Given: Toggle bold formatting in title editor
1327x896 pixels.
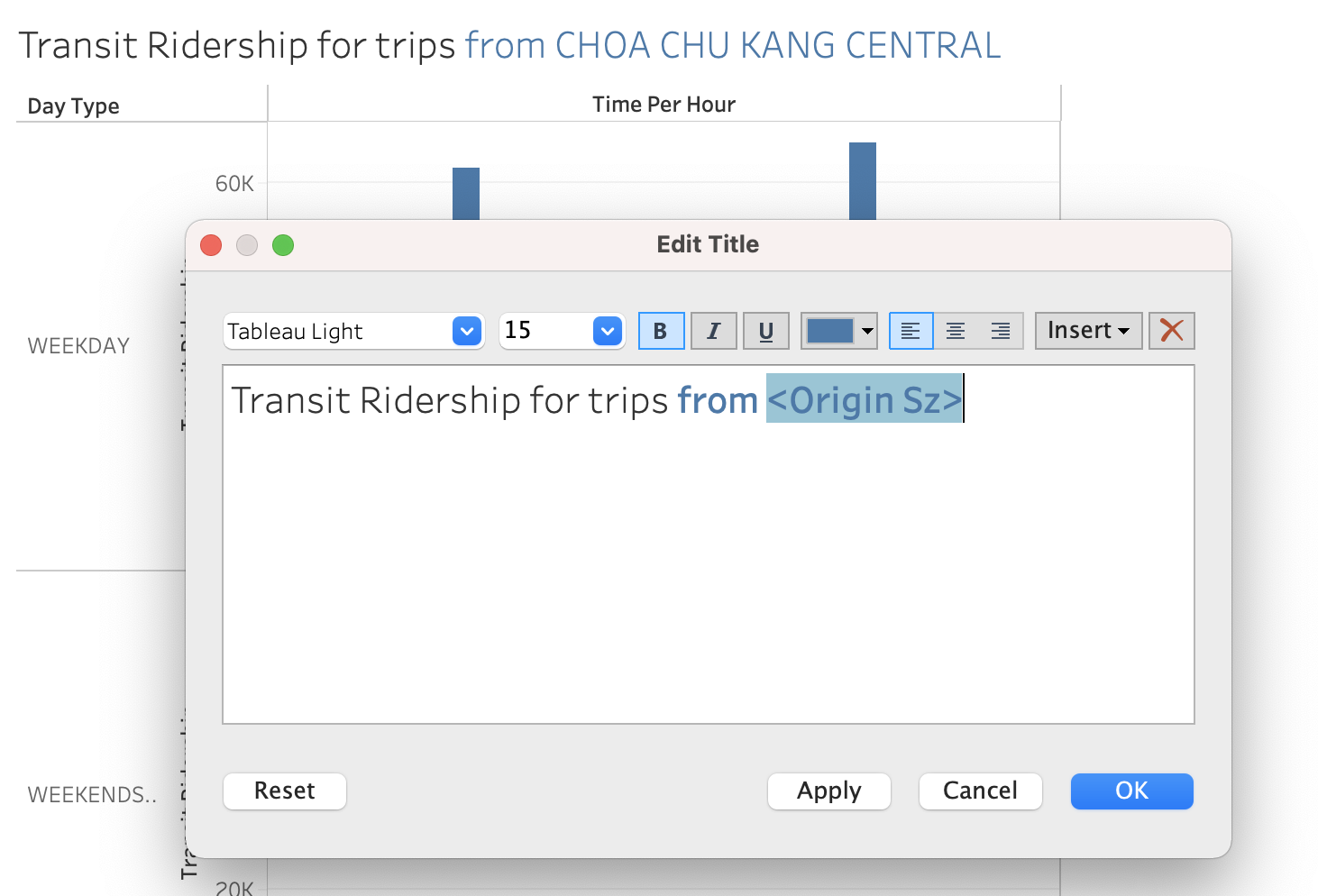Looking at the screenshot, I should click(661, 331).
